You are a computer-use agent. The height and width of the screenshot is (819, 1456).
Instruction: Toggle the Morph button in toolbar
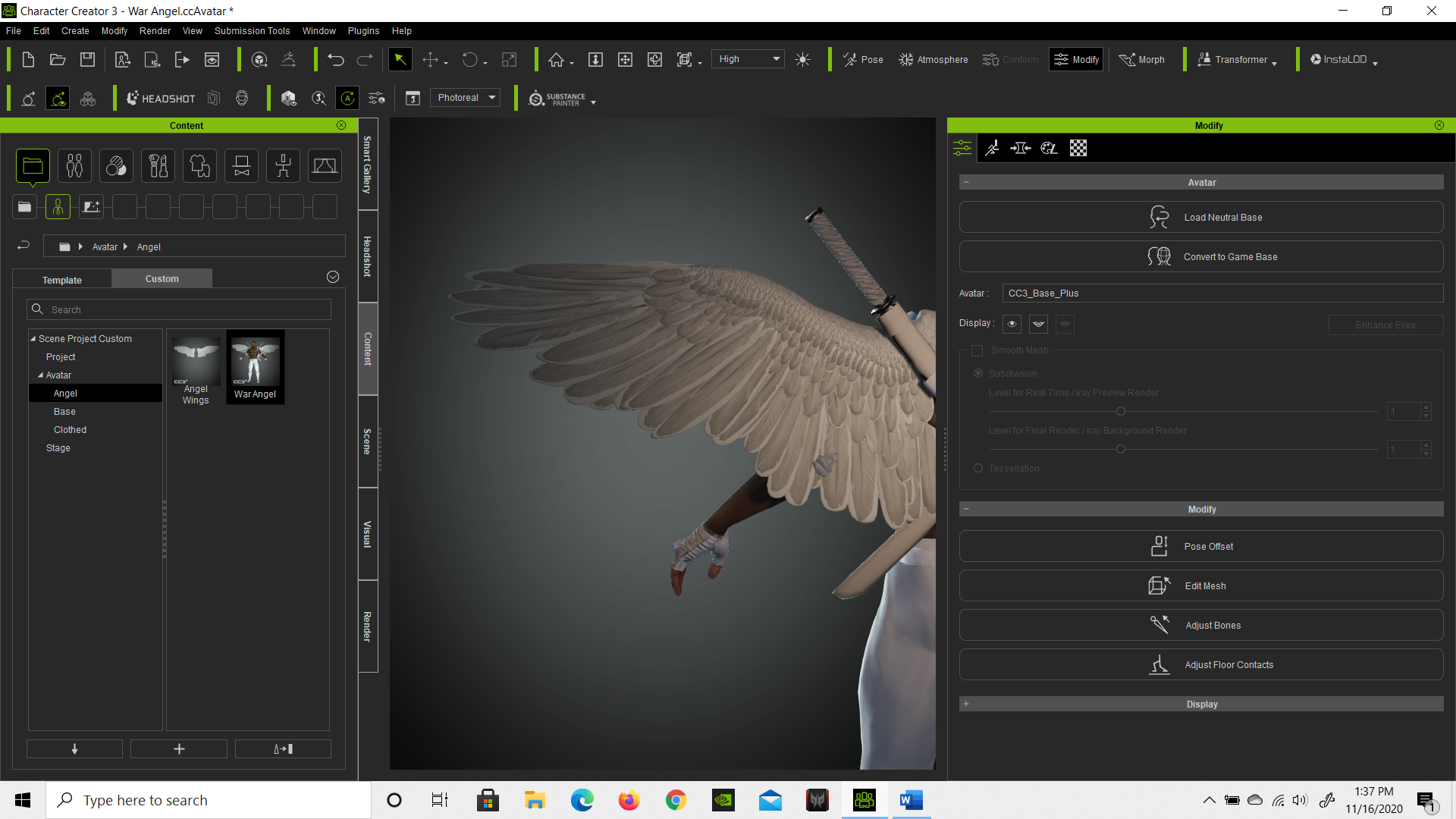[1141, 60]
